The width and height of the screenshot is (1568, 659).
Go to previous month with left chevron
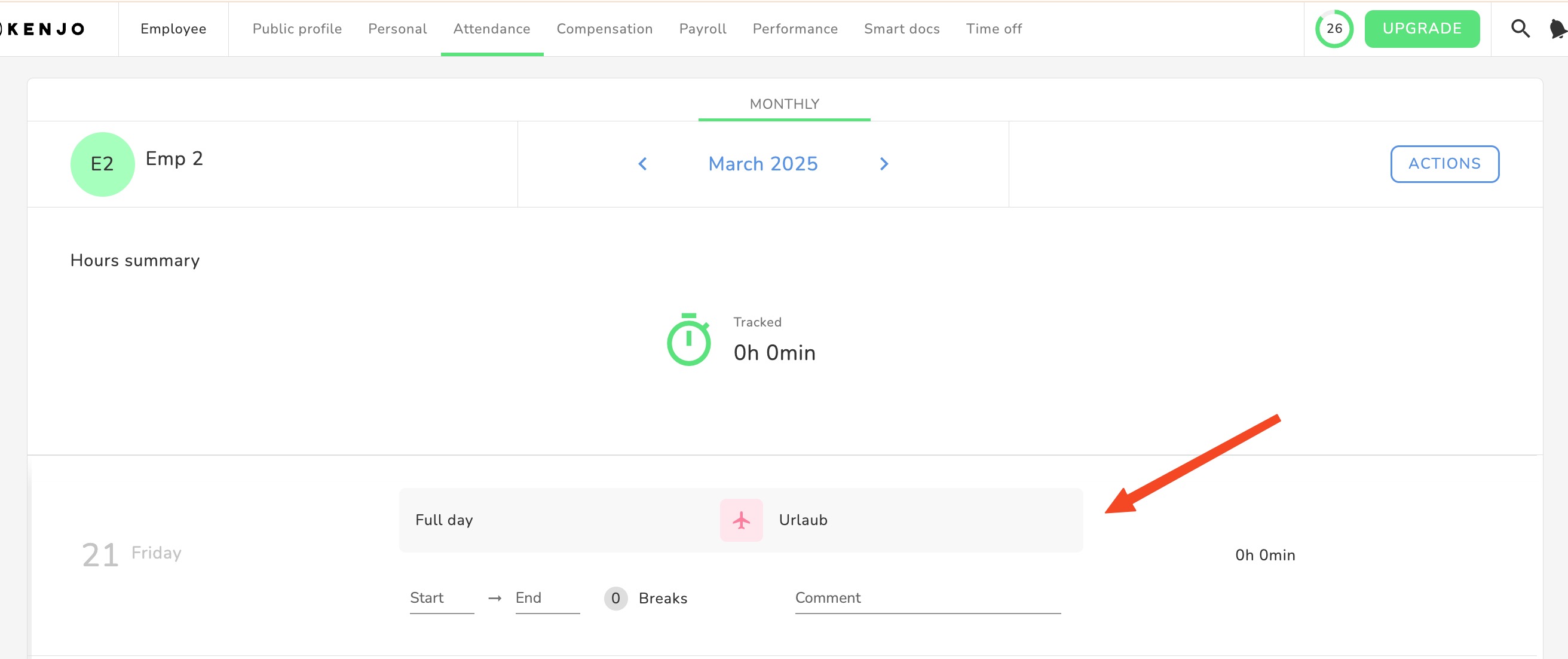pos(642,164)
